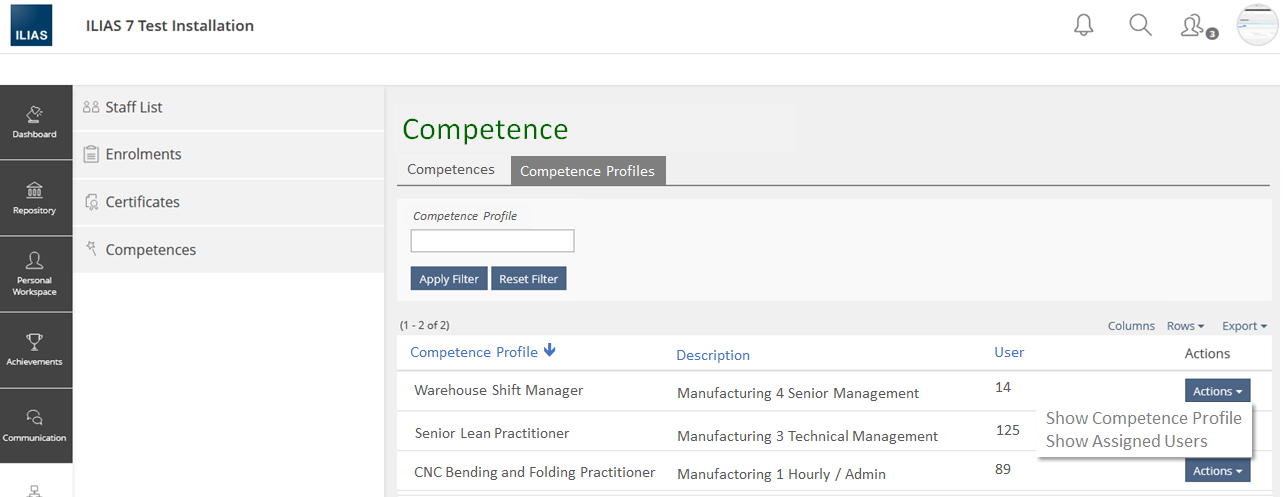The height and width of the screenshot is (497, 1285).
Task: Click the ILIAS logo icon
Action: coord(32,26)
